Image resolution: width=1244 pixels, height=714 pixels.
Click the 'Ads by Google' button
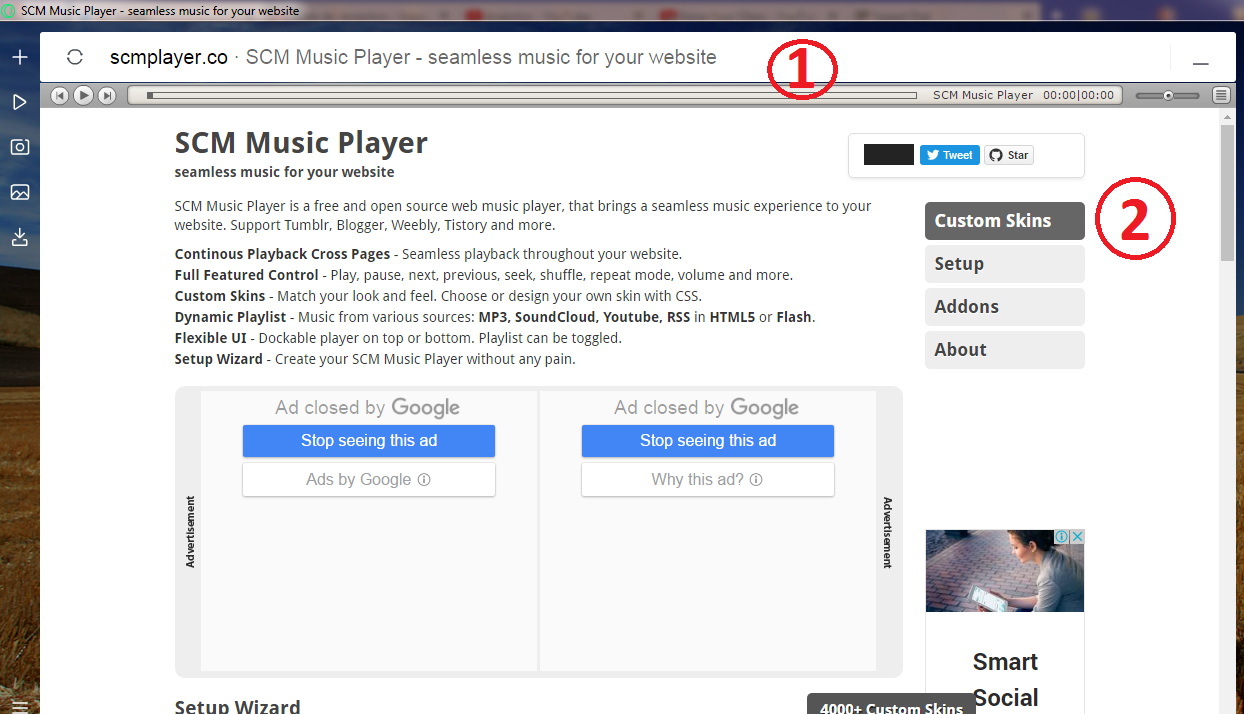point(369,480)
